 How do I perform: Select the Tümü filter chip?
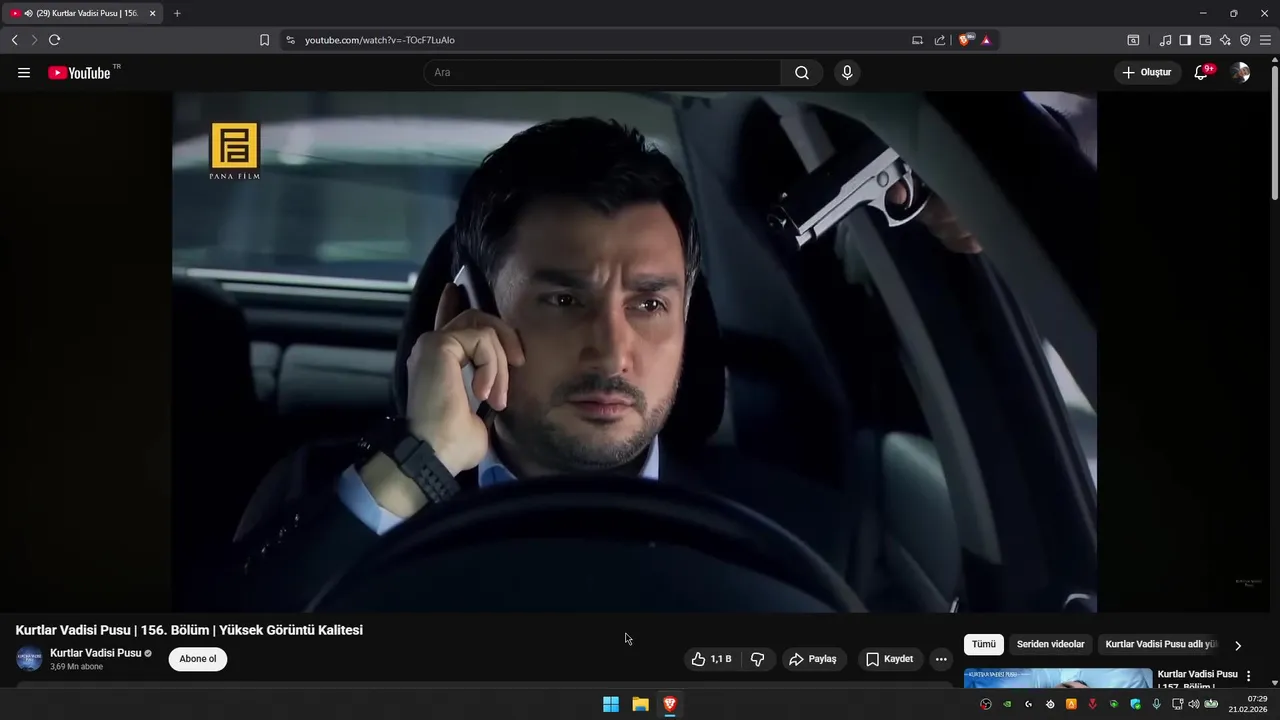pyautogui.click(x=984, y=644)
